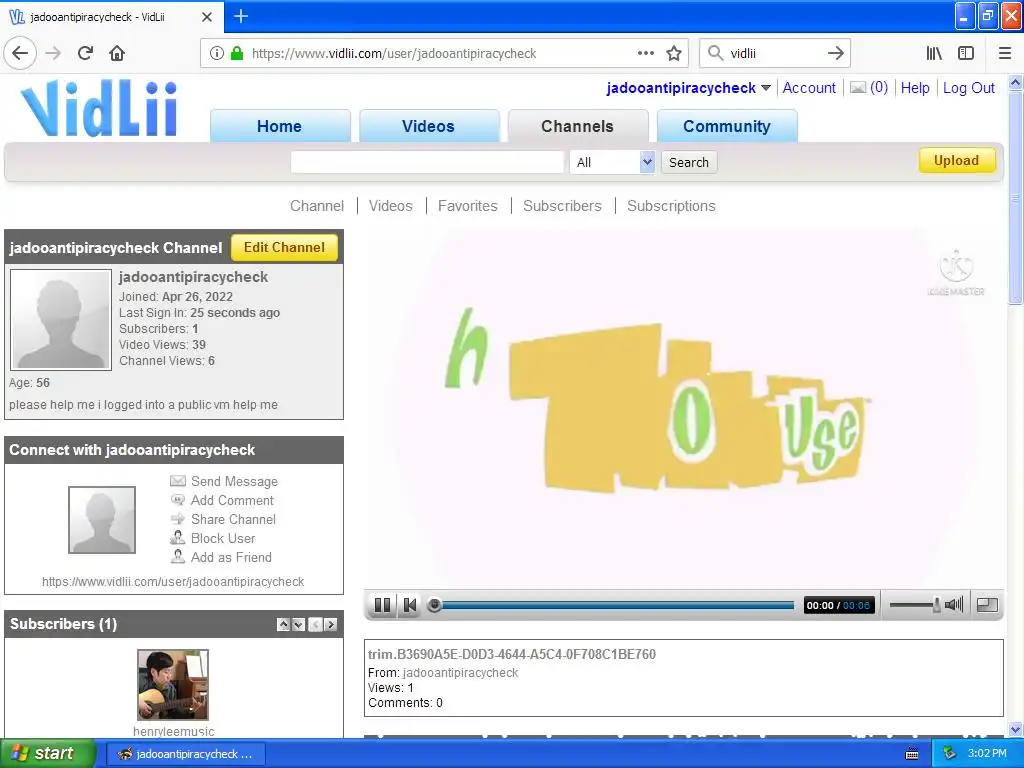Click the video title trim.B3690A5E text

point(511,654)
